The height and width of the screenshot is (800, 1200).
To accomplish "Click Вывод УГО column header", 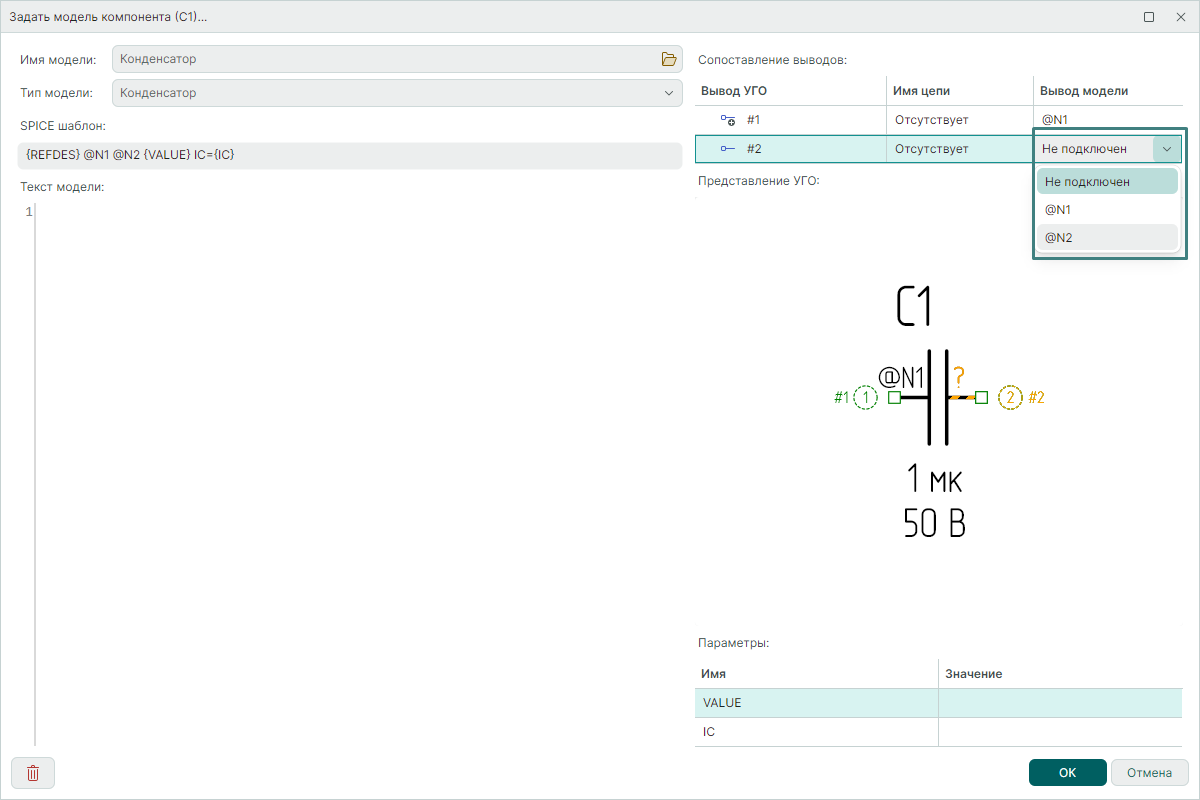I will coord(791,91).
